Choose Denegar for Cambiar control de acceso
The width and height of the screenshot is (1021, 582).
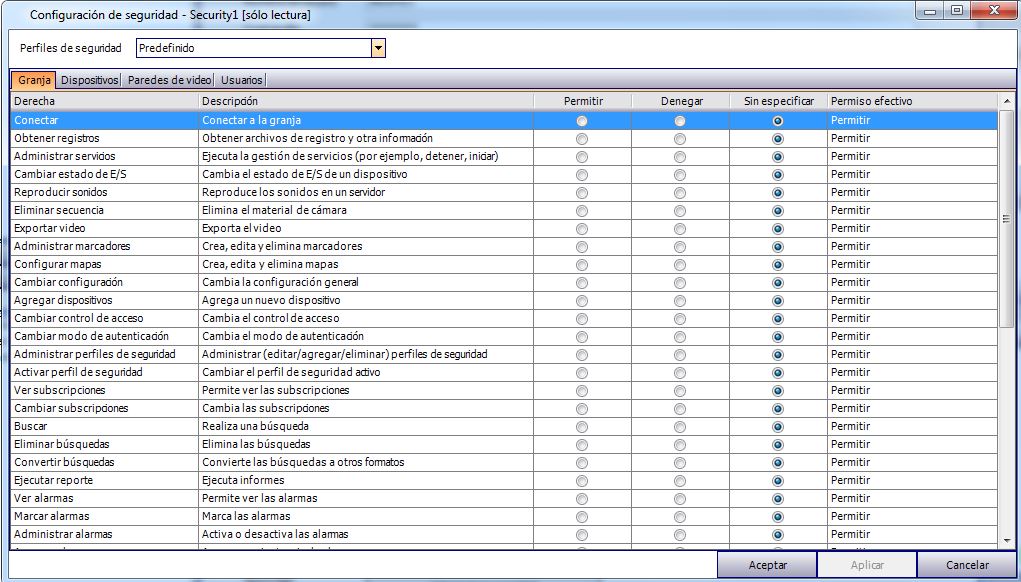point(680,319)
